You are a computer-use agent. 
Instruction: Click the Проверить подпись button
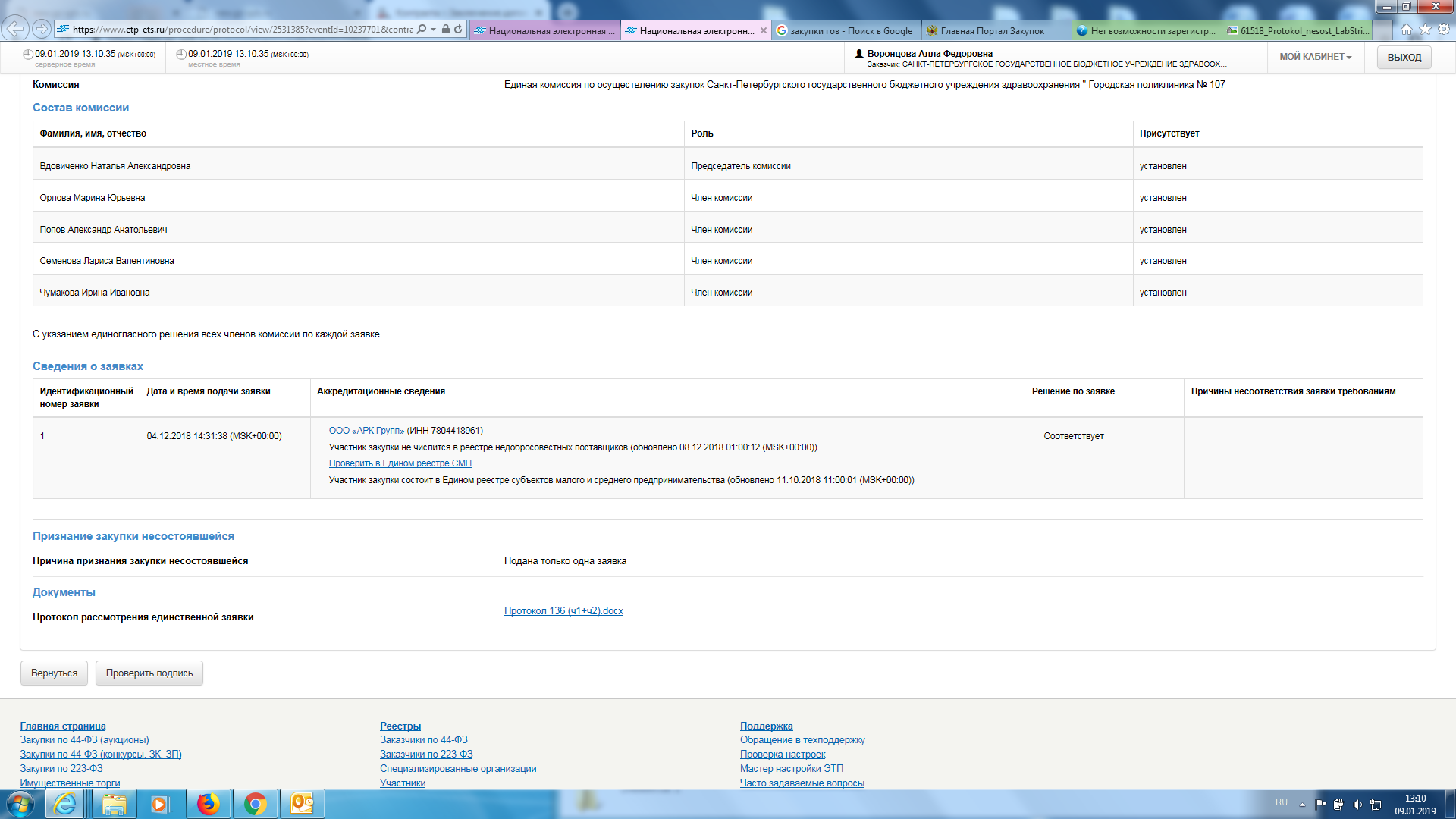point(149,673)
